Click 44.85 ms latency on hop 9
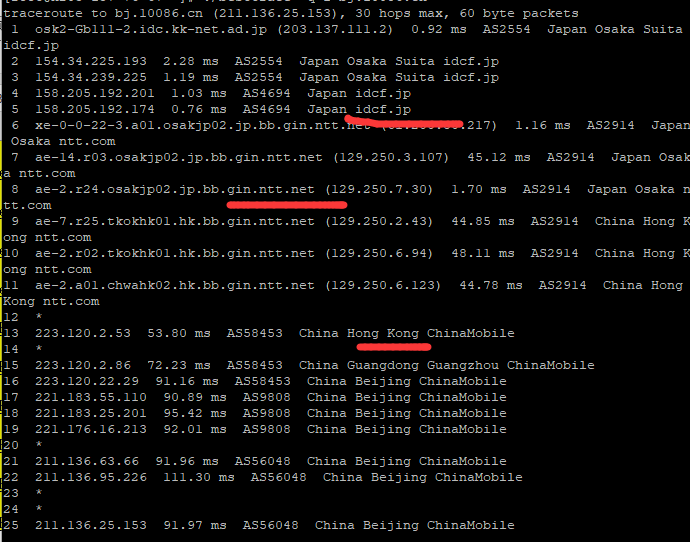The image size is (690, 542). click(x=483, y=221)
